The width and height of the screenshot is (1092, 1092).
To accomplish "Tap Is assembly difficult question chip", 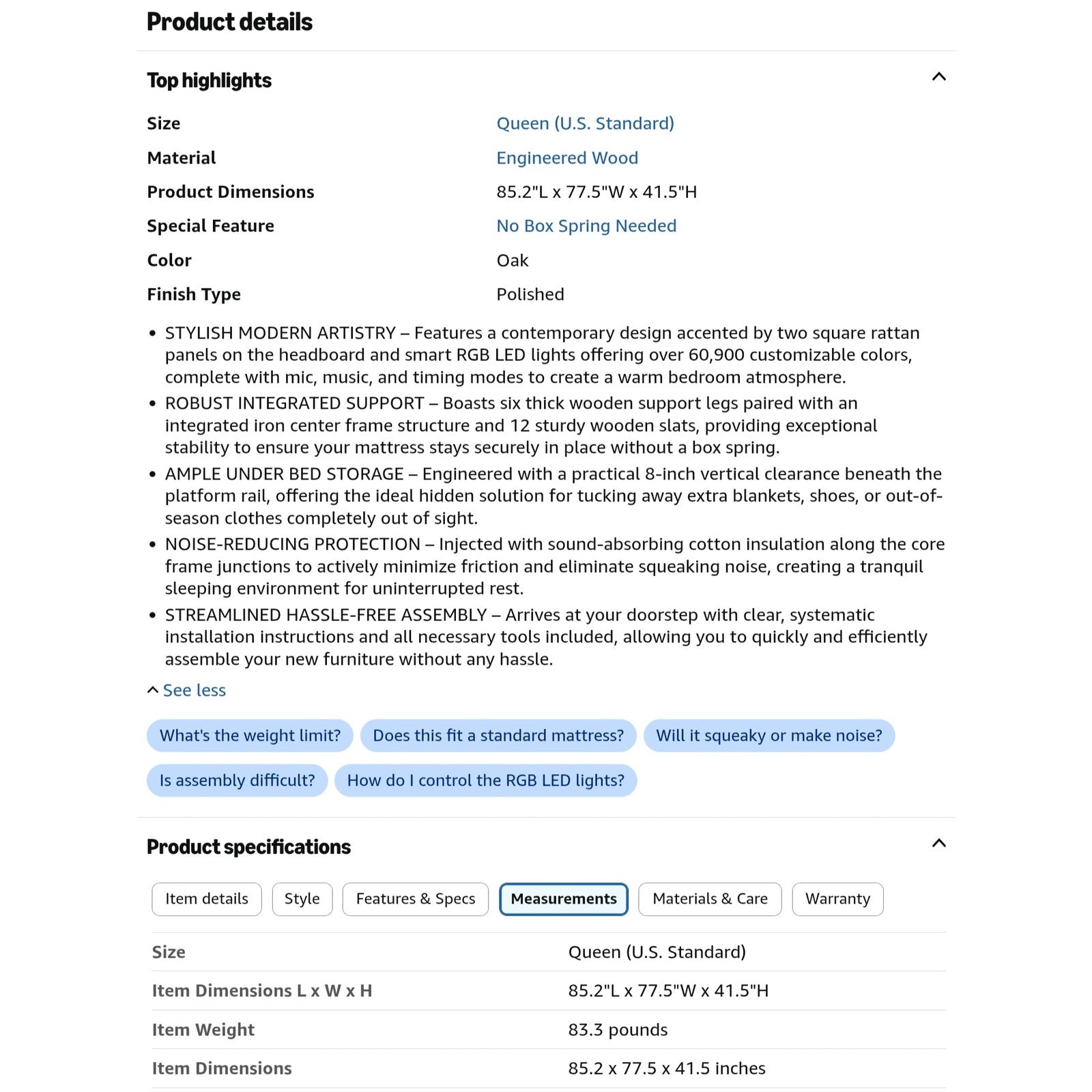I will 237,780.
